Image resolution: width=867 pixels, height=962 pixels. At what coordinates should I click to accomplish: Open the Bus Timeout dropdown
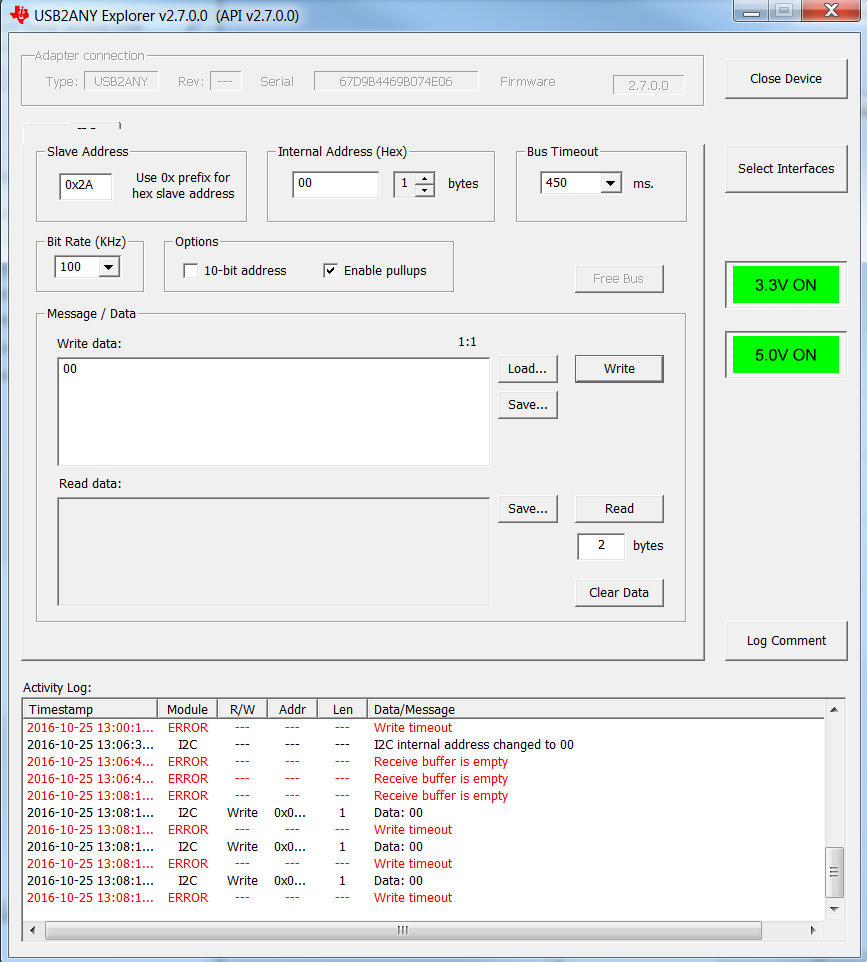[611, 183]
